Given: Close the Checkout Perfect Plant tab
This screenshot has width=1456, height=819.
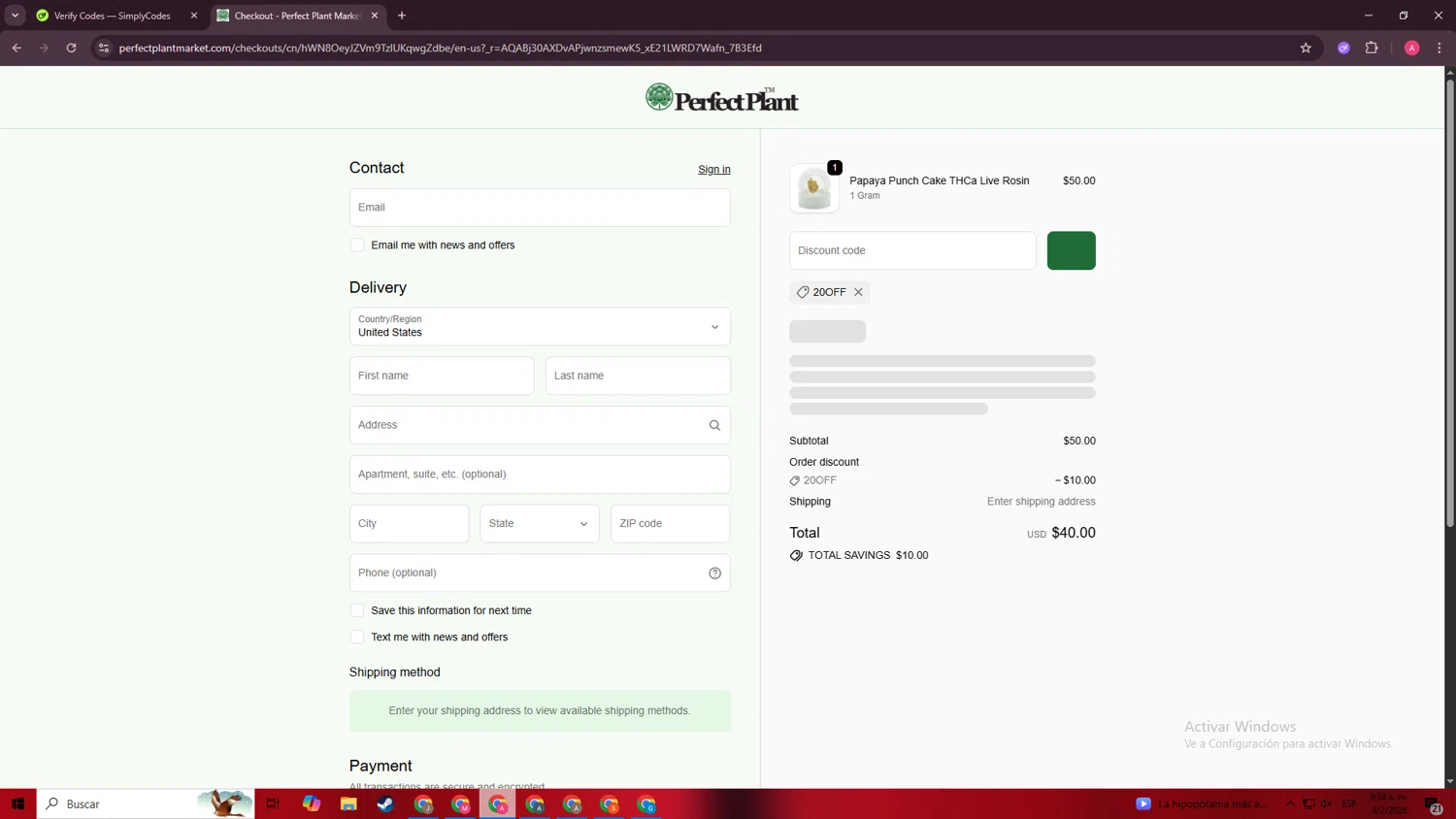Looking at the screenshot, I should click(375, 16).
